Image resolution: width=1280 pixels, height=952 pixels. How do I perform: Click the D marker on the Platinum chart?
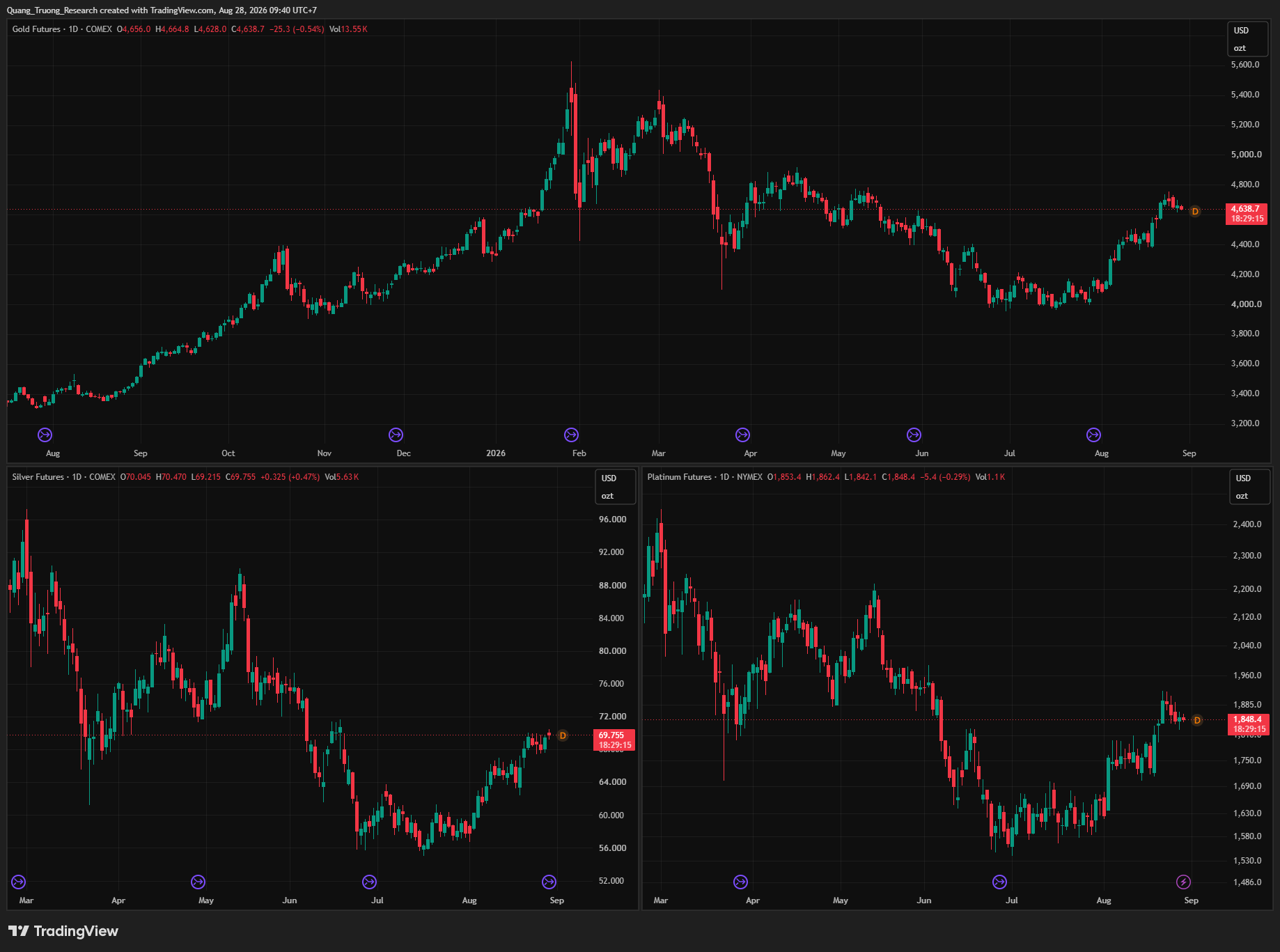pos(1197,720)
